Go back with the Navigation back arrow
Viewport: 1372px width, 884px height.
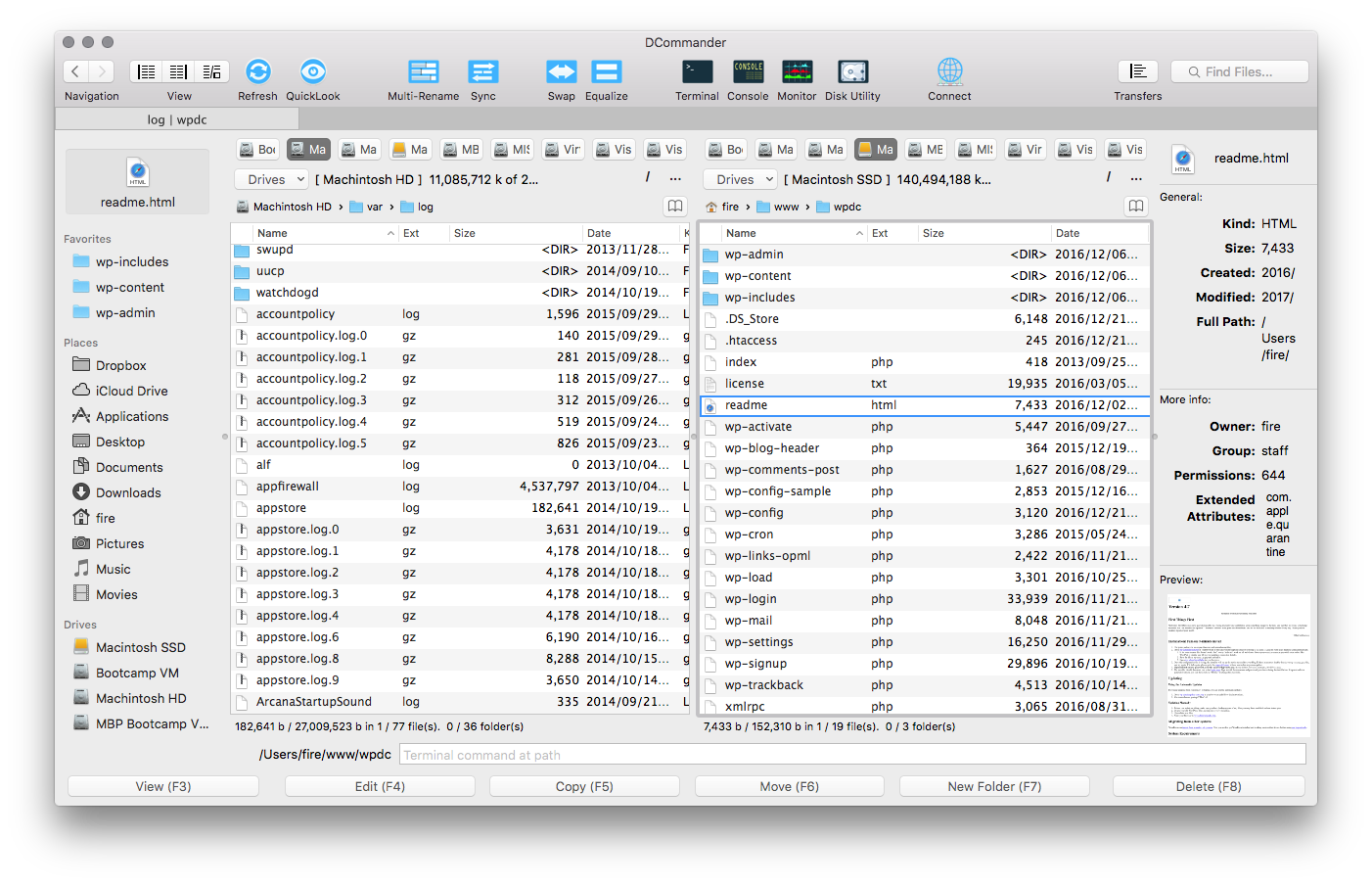(76, 71)
